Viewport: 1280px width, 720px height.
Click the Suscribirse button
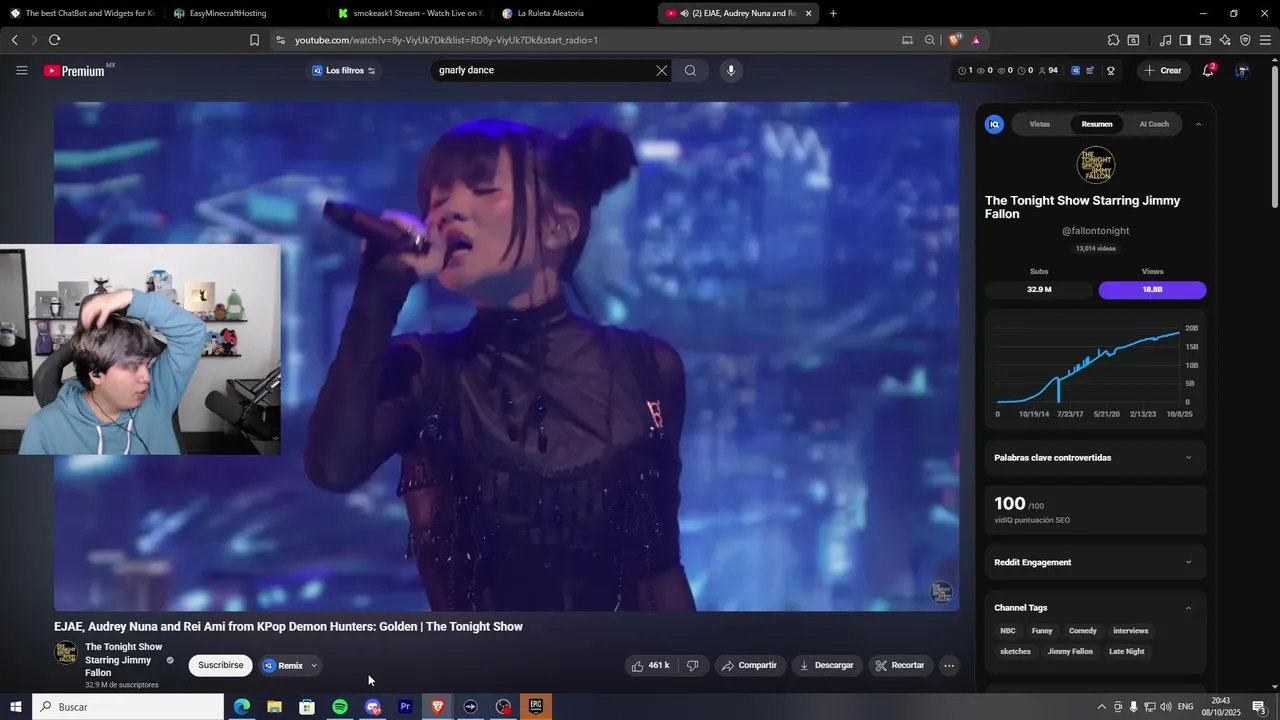tap(220, 665)
